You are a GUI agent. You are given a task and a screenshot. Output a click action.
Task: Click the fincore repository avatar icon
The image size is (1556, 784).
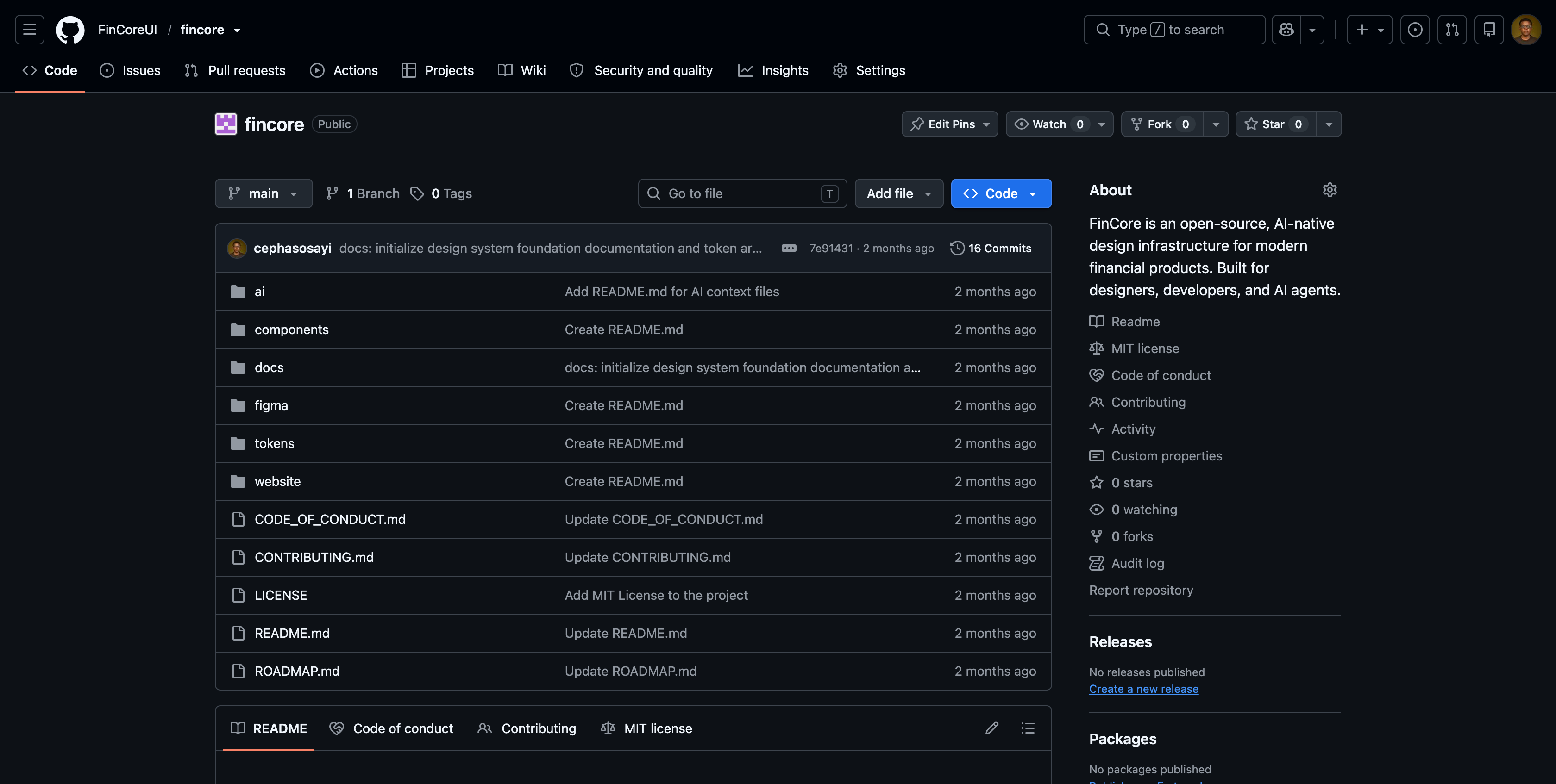click(x=226, y=124)
